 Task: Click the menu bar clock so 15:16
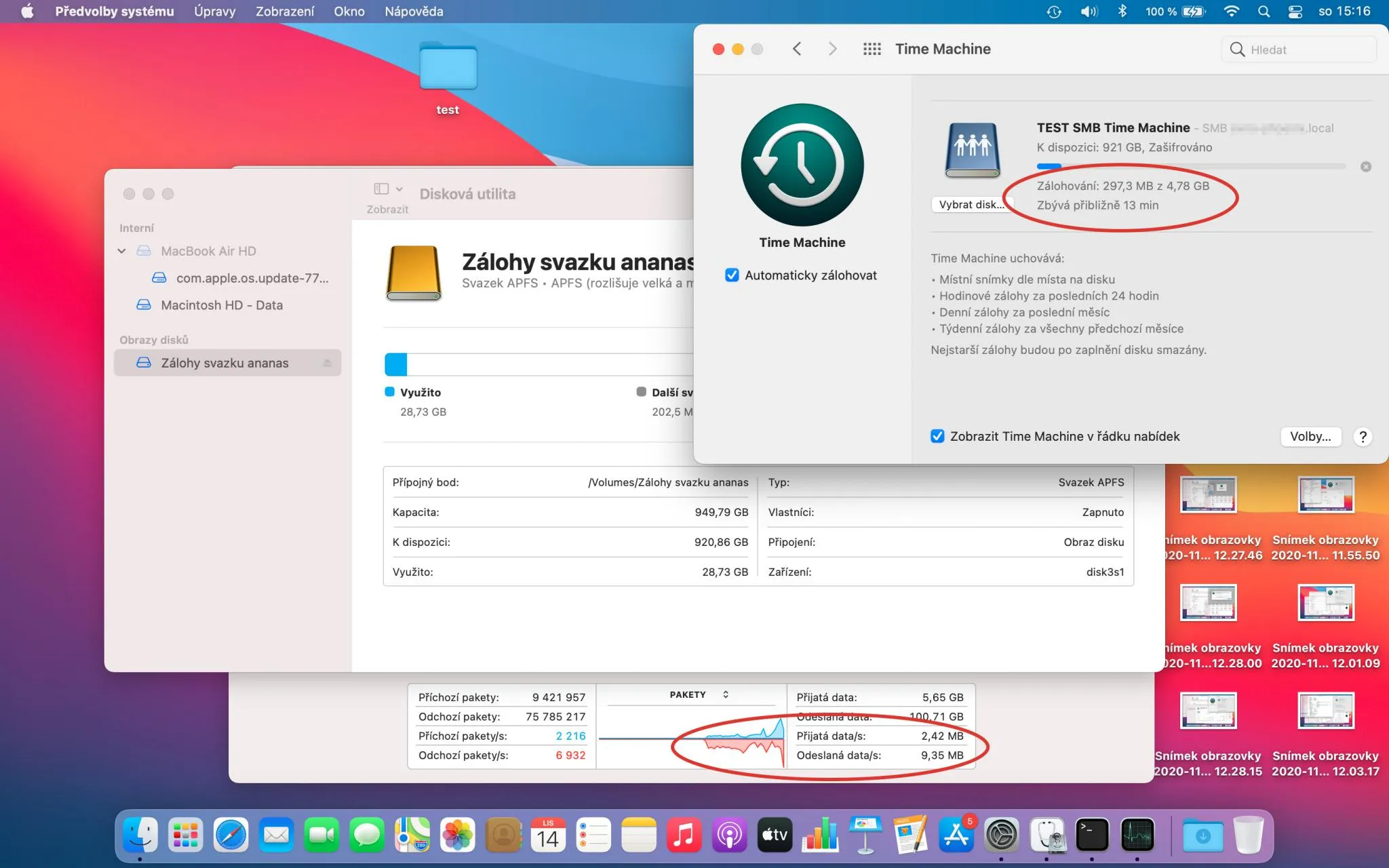tap(1344, 12)
